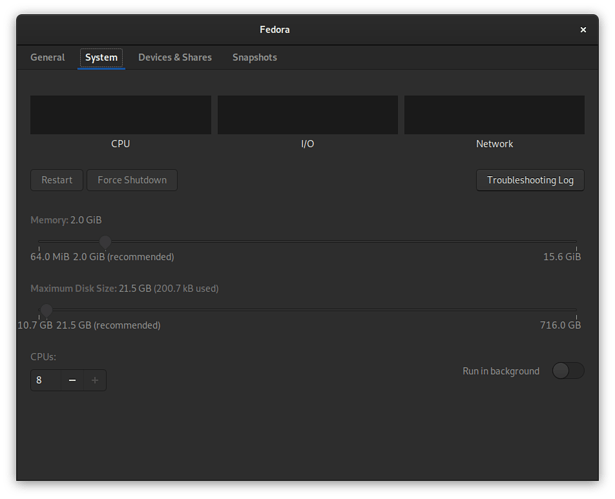Click the 21.5 GB (recommended) mark label
The image size is (615, 499).
click(108, 325)
